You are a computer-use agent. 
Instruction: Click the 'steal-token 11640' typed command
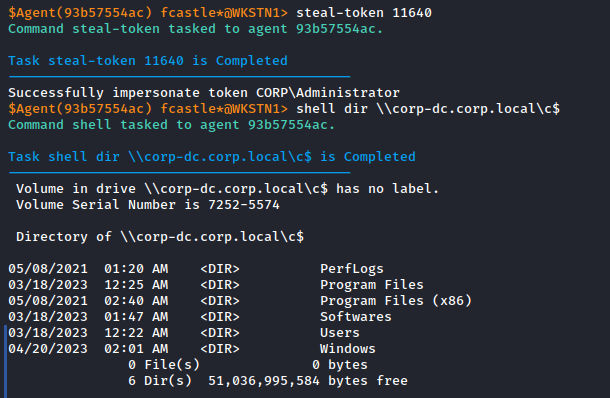pos(364,13)
